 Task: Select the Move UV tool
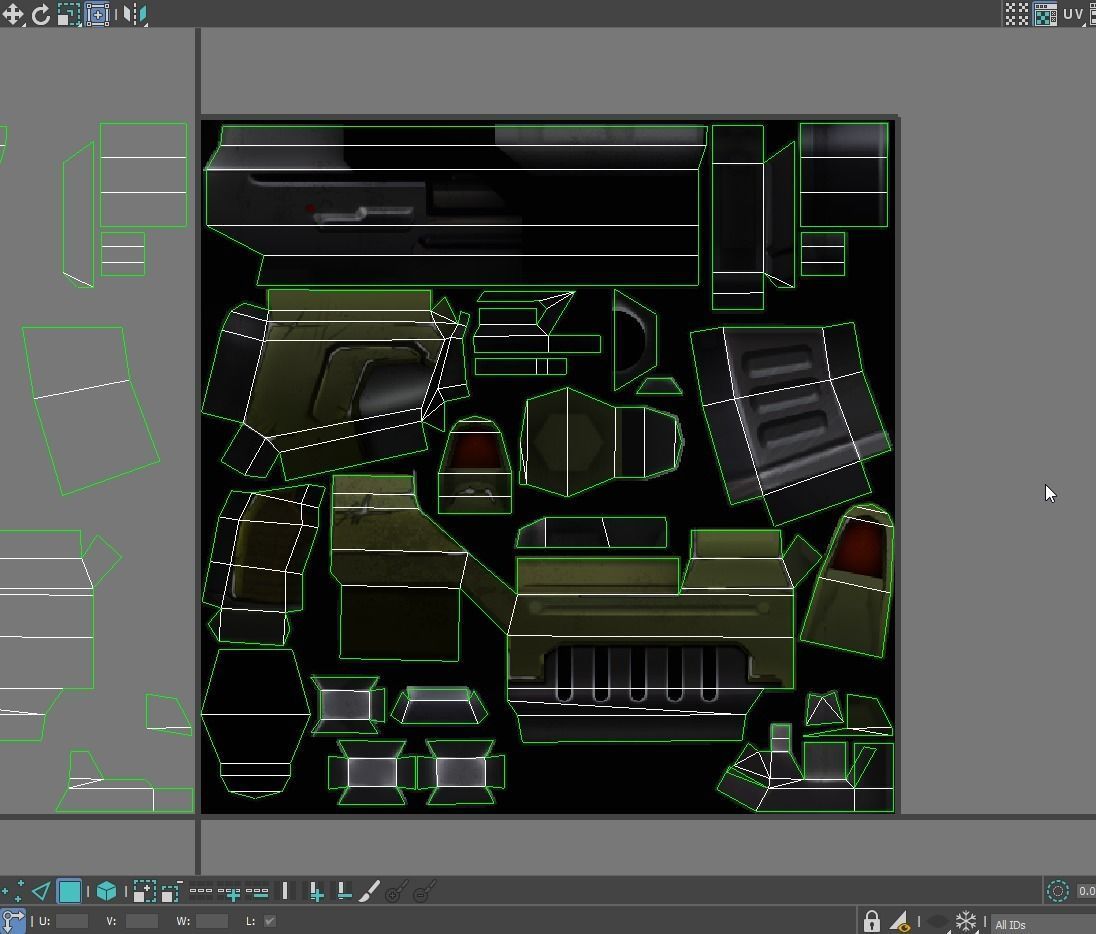[13, 14]
